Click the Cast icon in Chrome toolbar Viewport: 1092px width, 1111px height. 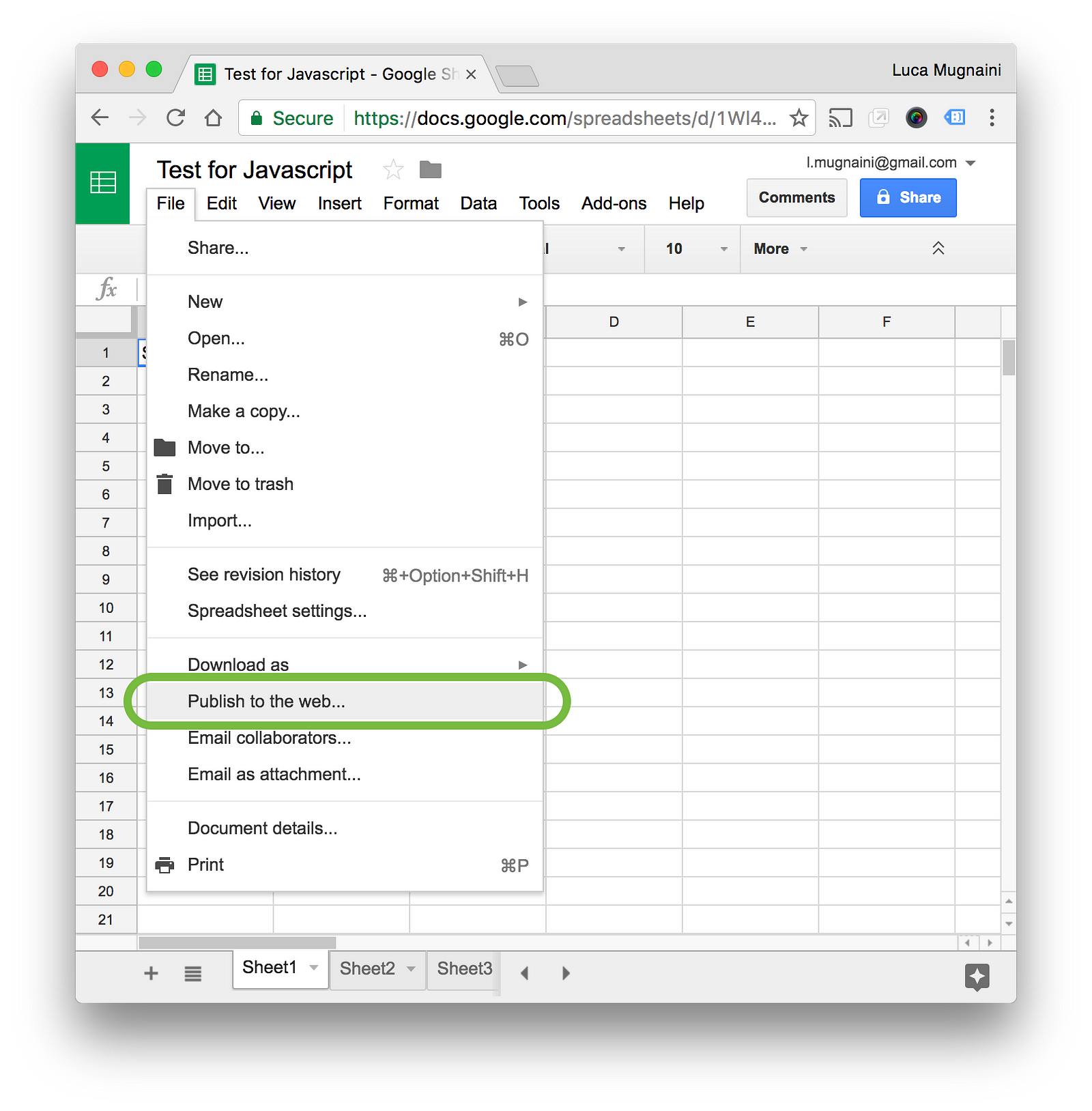(x=840, y=118)
